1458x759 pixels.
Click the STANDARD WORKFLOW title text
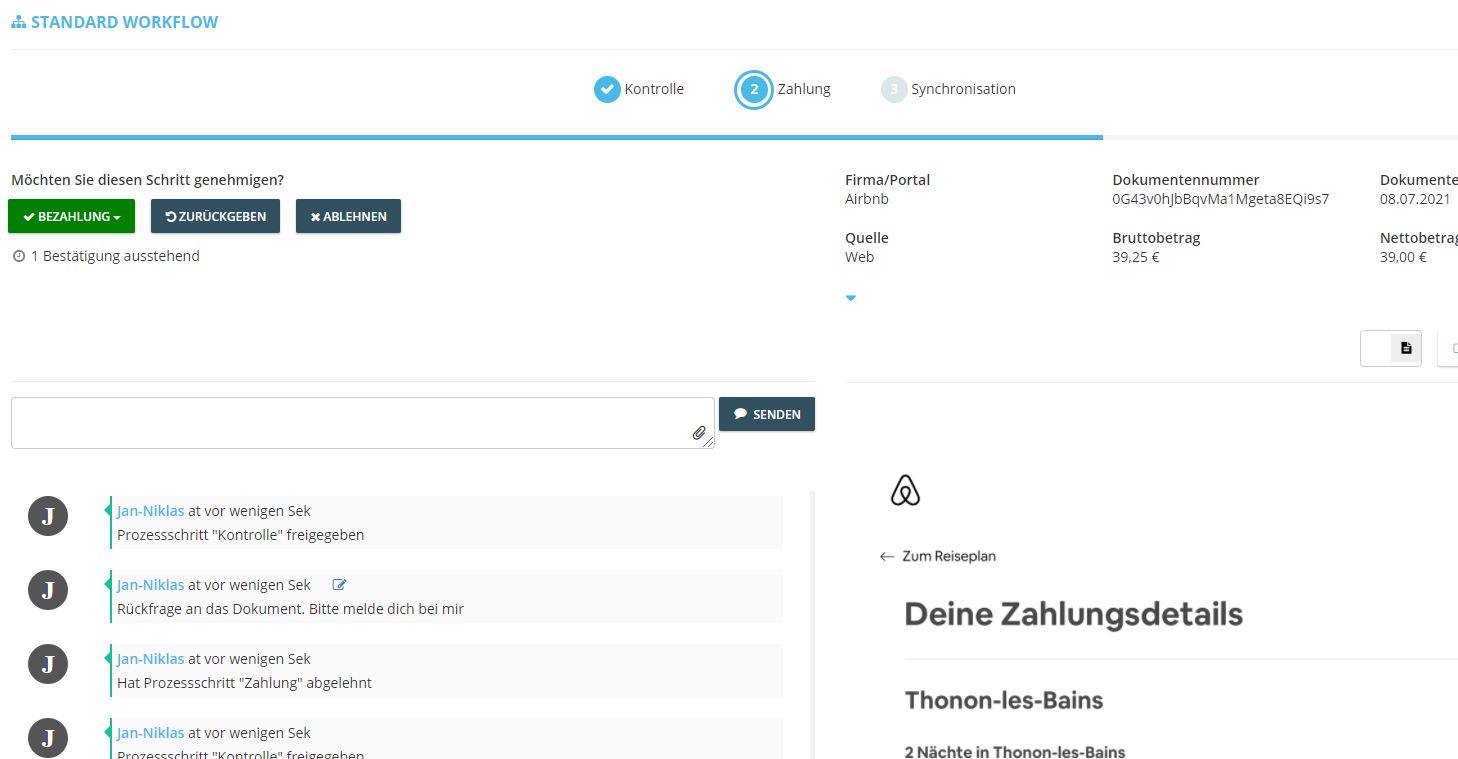125,22
